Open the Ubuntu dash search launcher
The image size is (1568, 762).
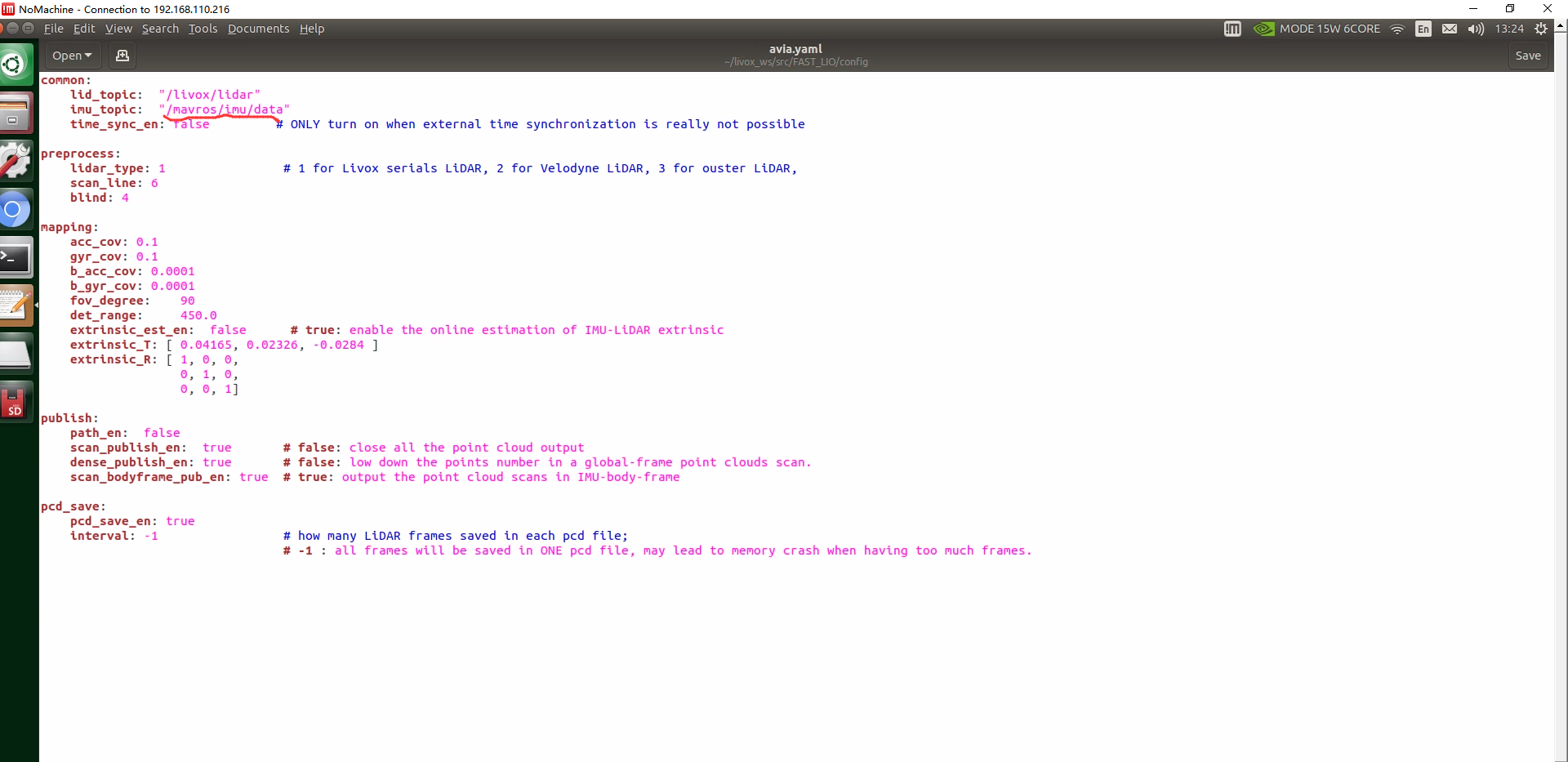[x=15, y=64]
